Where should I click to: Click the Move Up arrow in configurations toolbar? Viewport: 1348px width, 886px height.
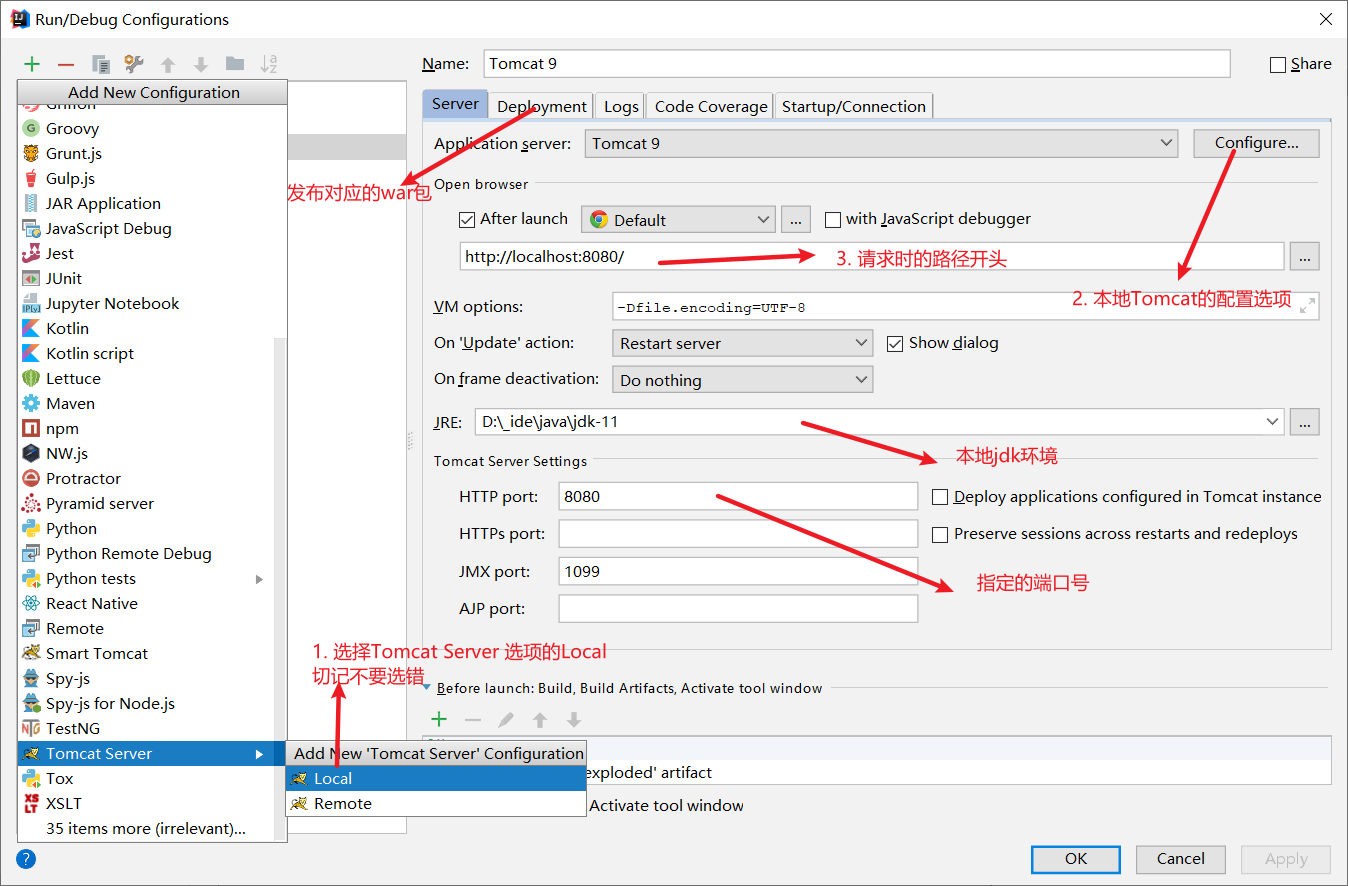pos(168,64)
